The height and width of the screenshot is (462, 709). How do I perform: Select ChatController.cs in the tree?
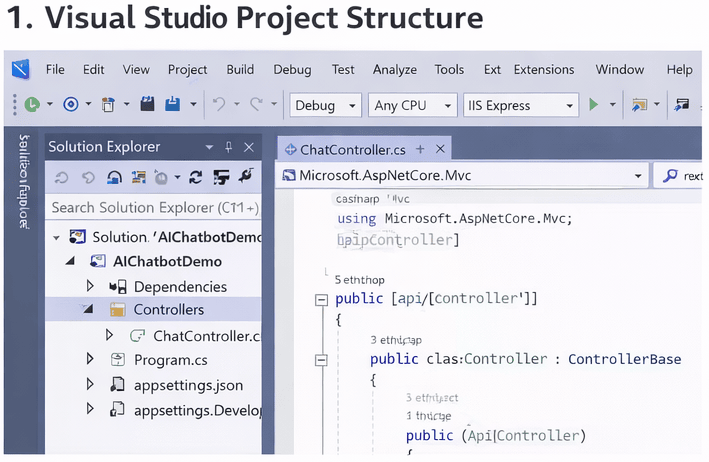click(207, 336)
